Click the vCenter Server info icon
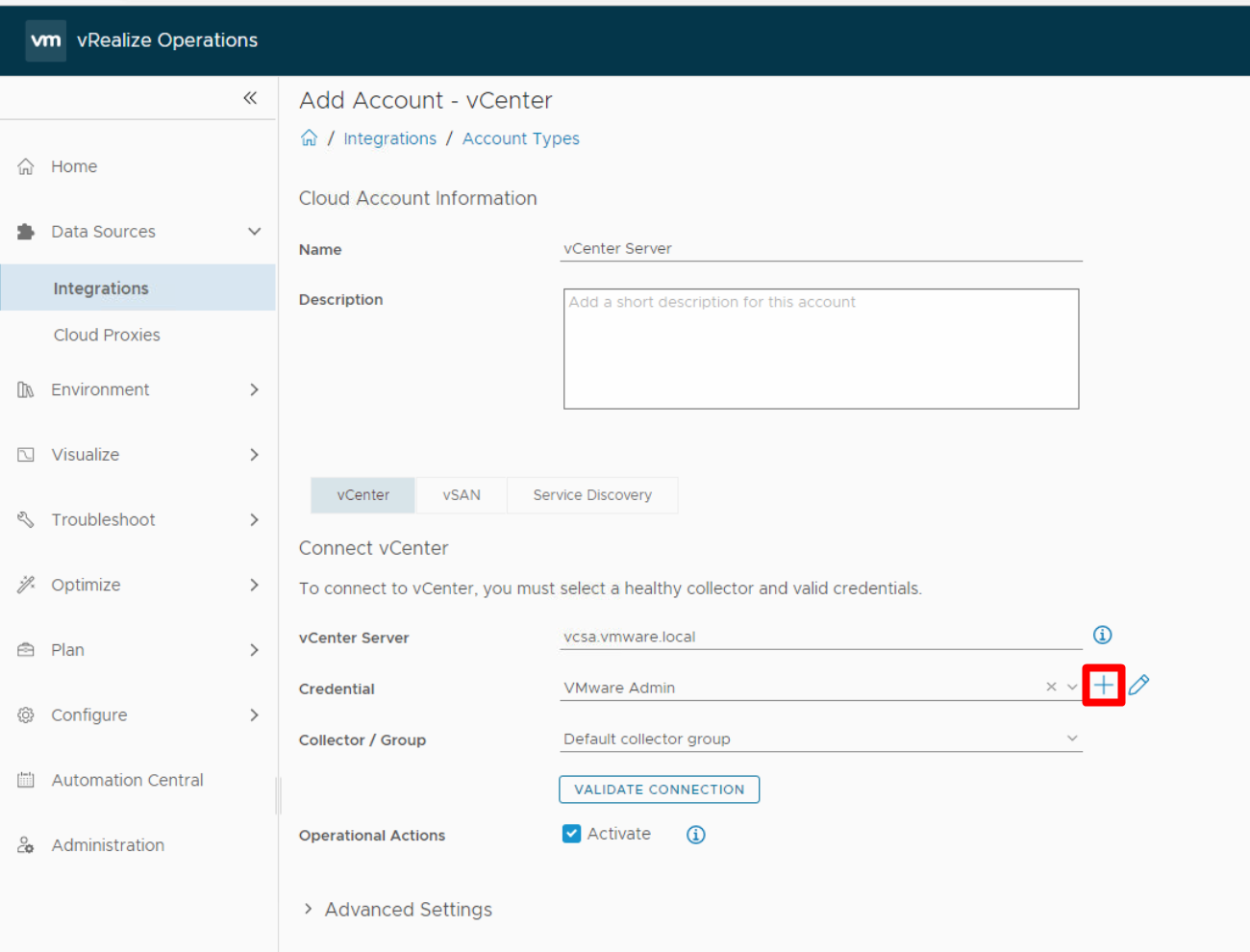 [1102, 635]
